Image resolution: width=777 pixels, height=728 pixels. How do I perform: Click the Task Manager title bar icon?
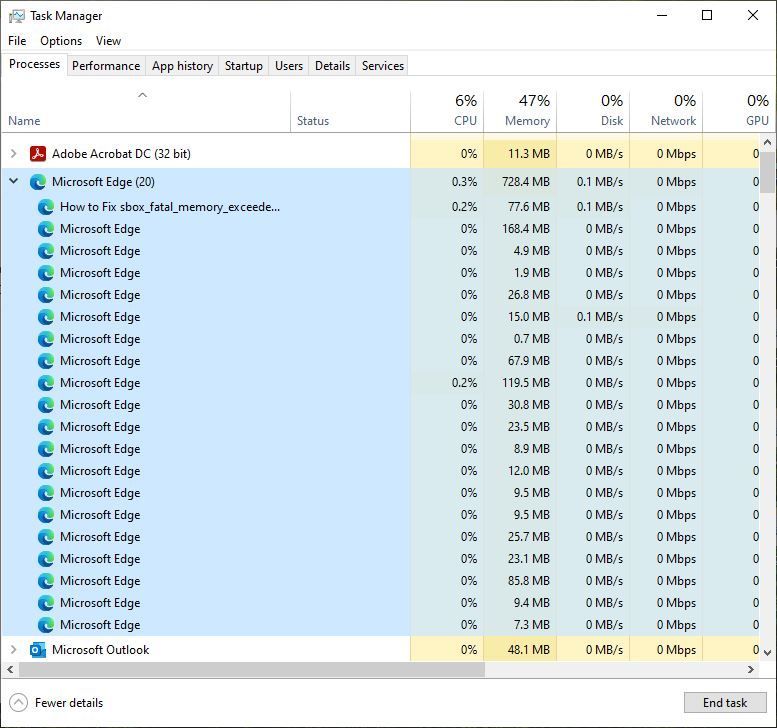click(16, 16)
